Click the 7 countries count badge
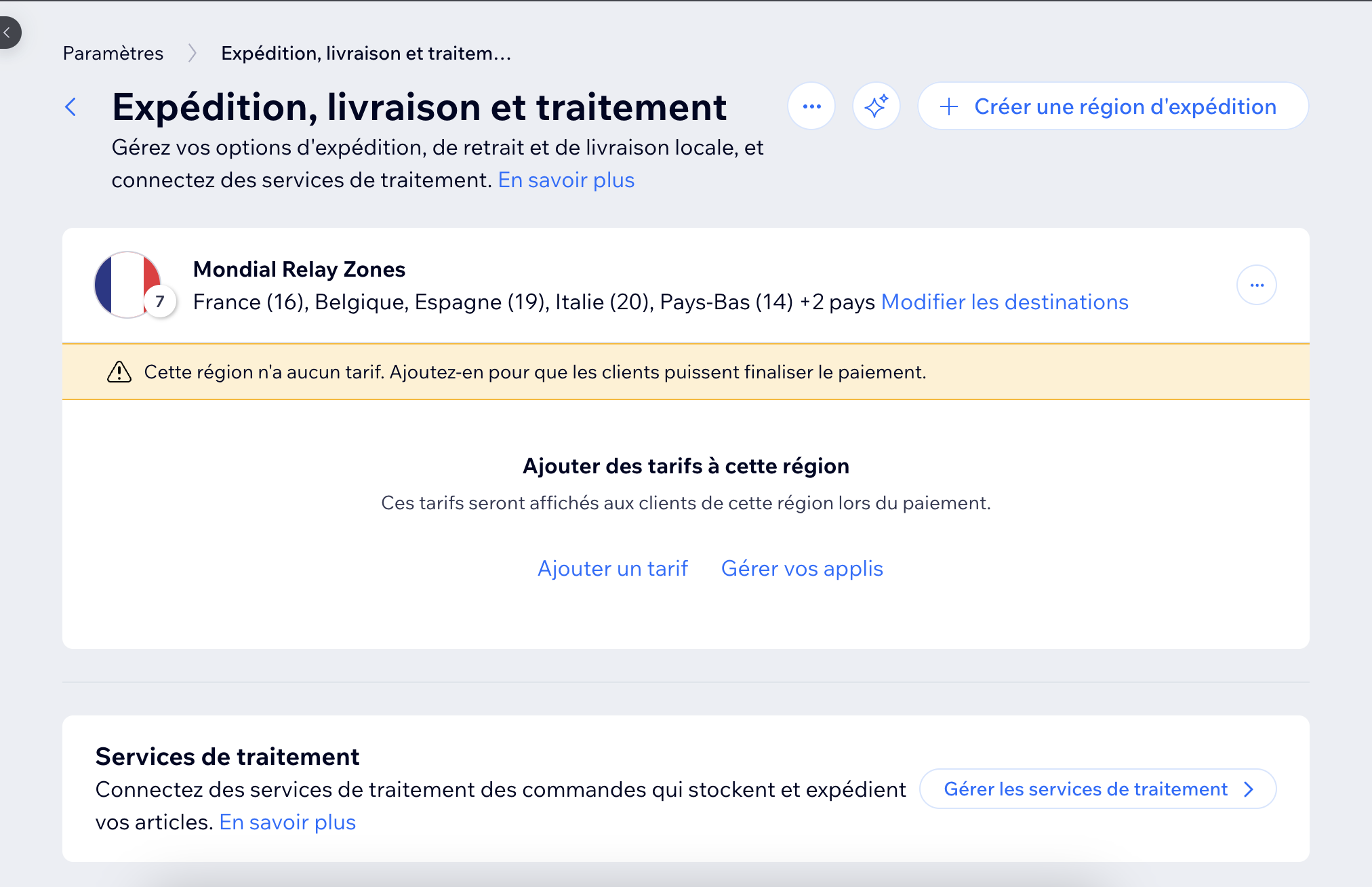Viewport: 1372px width, 887px height. click(x=160, y=302)
